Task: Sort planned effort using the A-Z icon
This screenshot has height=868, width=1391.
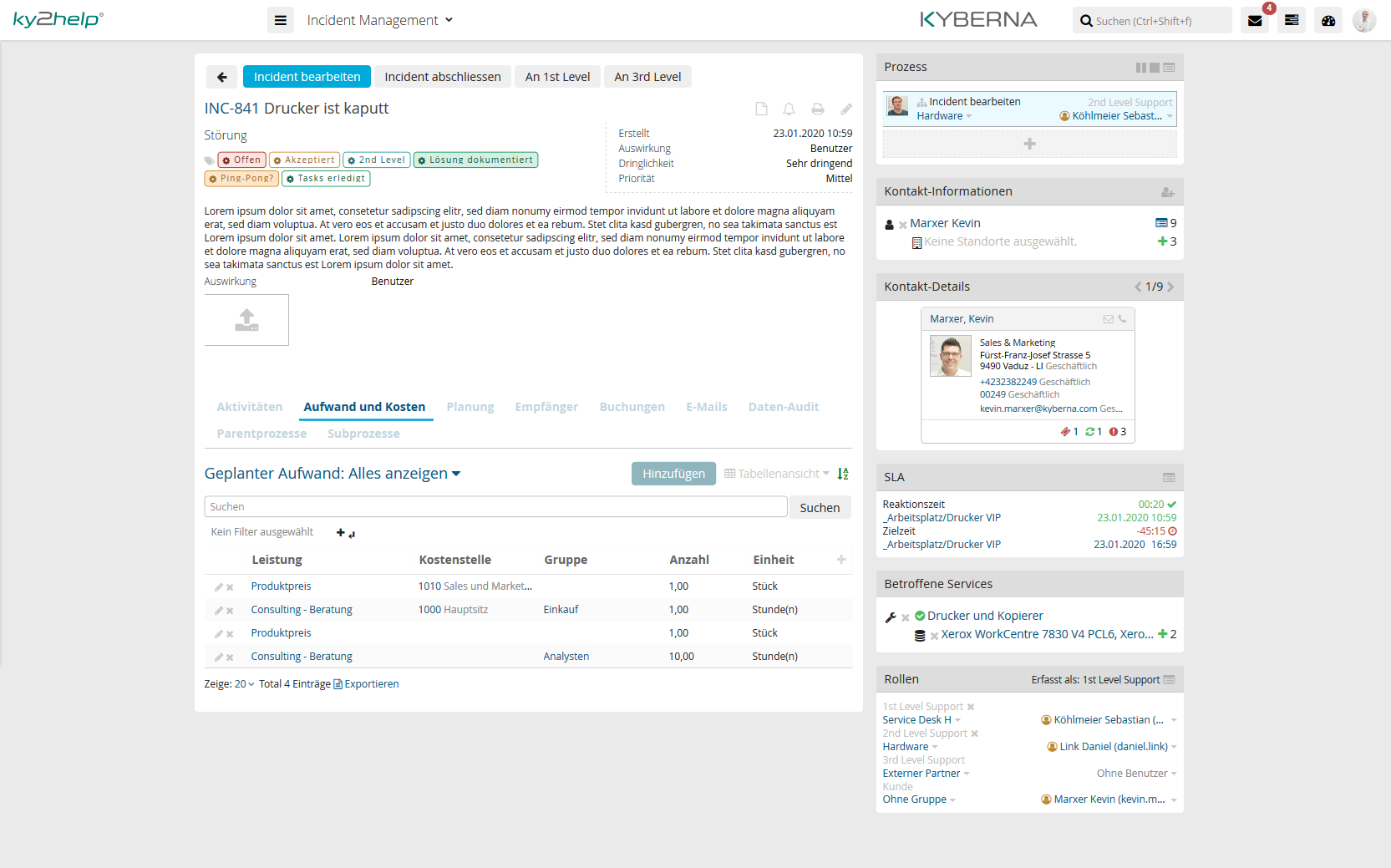Action: pos(842,474)
